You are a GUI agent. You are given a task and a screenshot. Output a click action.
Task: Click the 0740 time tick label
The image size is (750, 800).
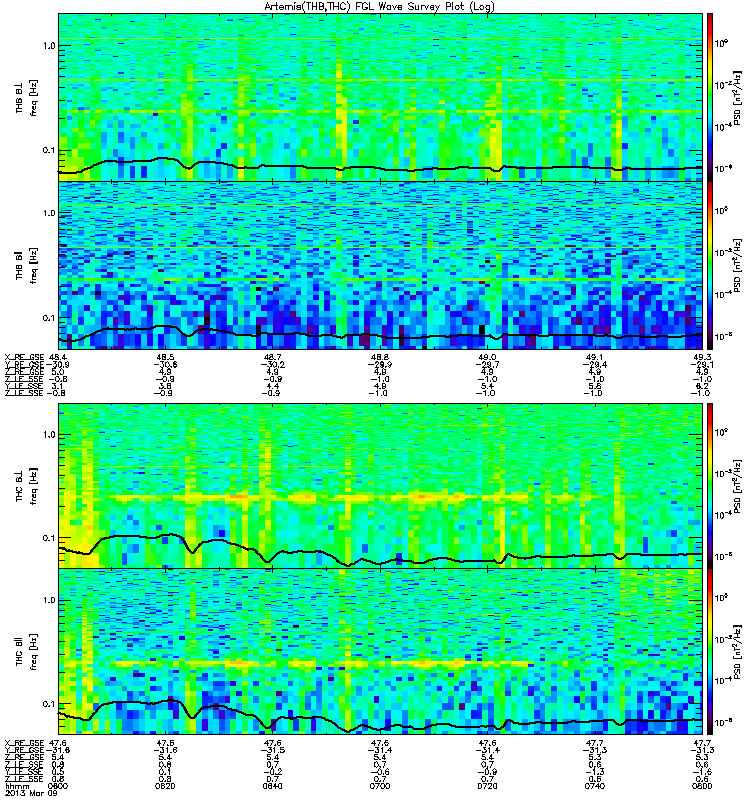click(595, 786)
